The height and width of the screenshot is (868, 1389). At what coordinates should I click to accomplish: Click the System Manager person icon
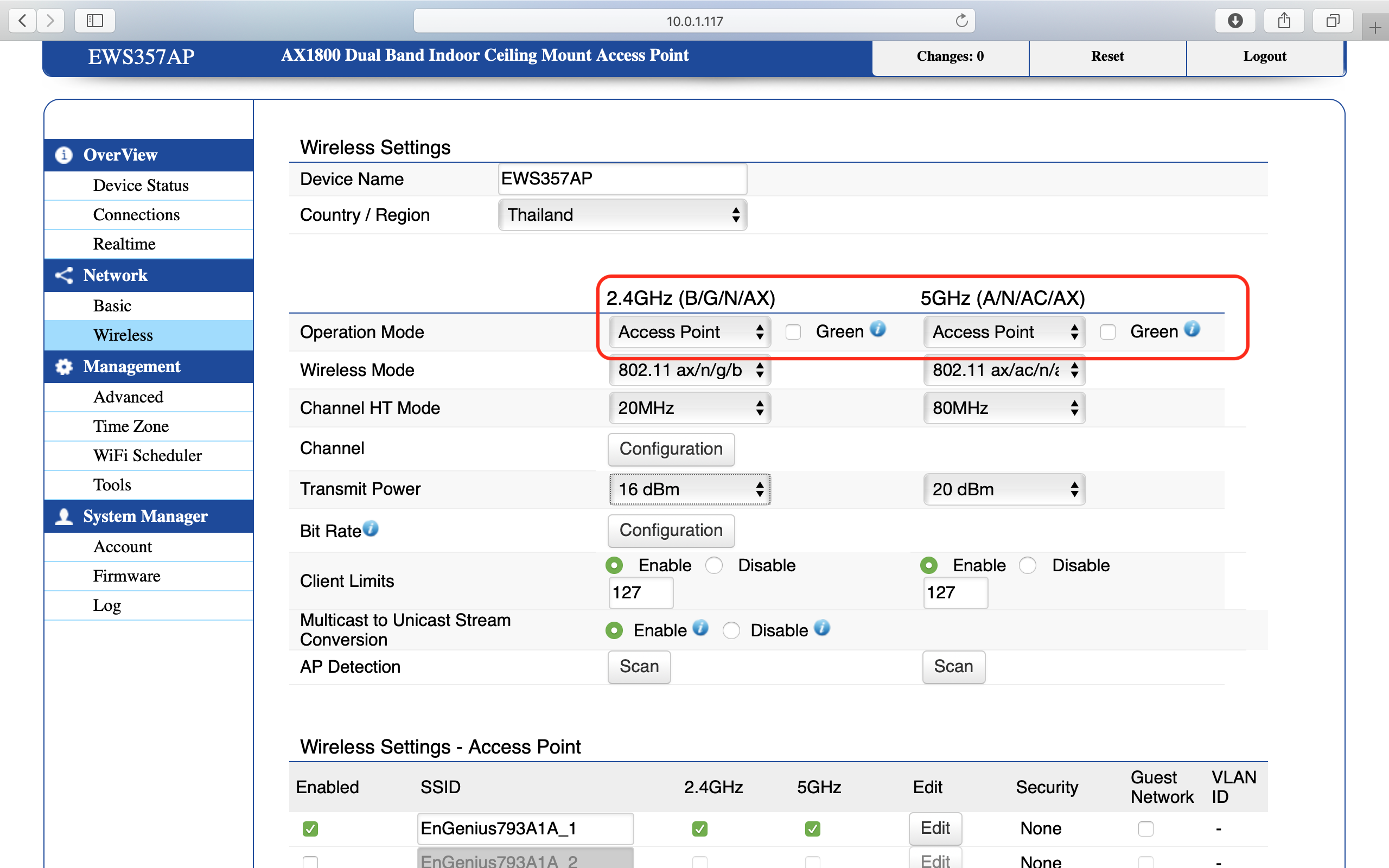pyautogui.click(x=63, y=516)
